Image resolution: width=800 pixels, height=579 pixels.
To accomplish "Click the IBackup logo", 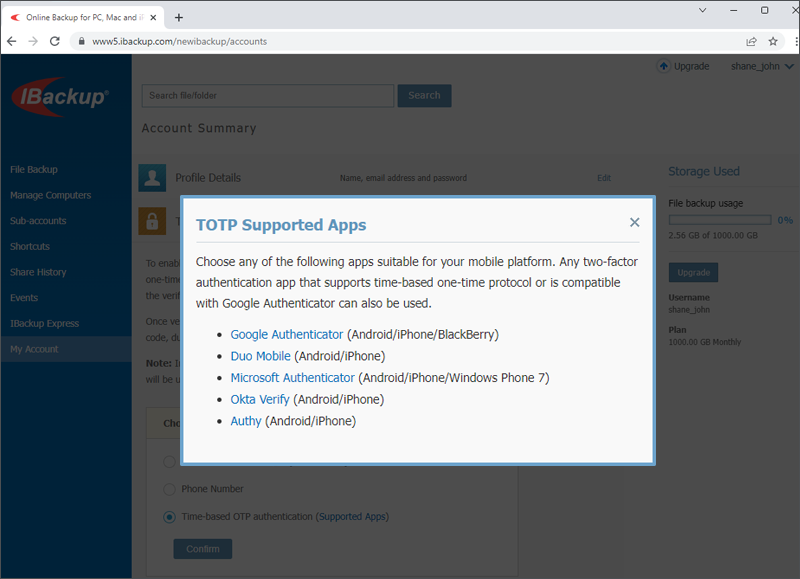I will [x=60, y=97].
